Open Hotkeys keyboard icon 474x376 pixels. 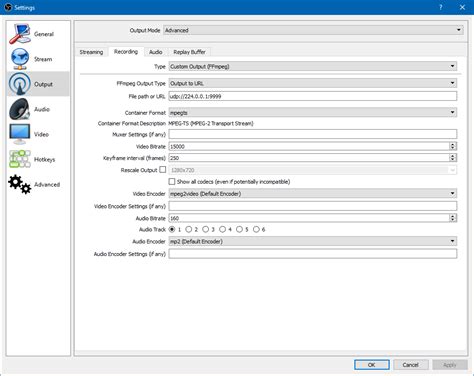(x=20, y=159)
